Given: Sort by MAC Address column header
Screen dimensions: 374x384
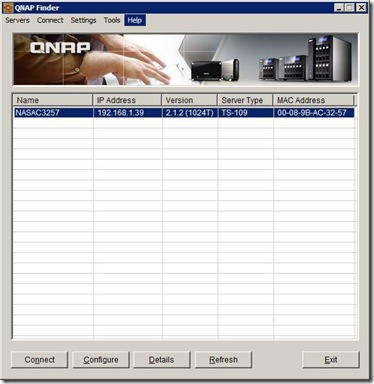Looking at the screenshot, I should (x=313, y=100).
